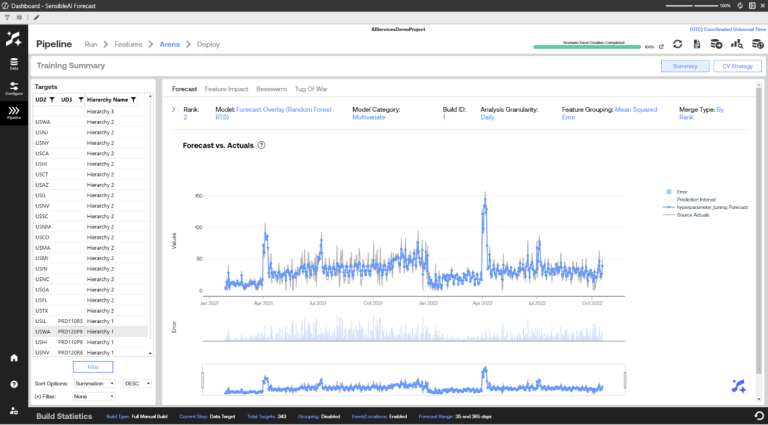Click the chart search icon in toolbar
The height and width of the screenshot is (425, 768).
click(x=736, y=45)
